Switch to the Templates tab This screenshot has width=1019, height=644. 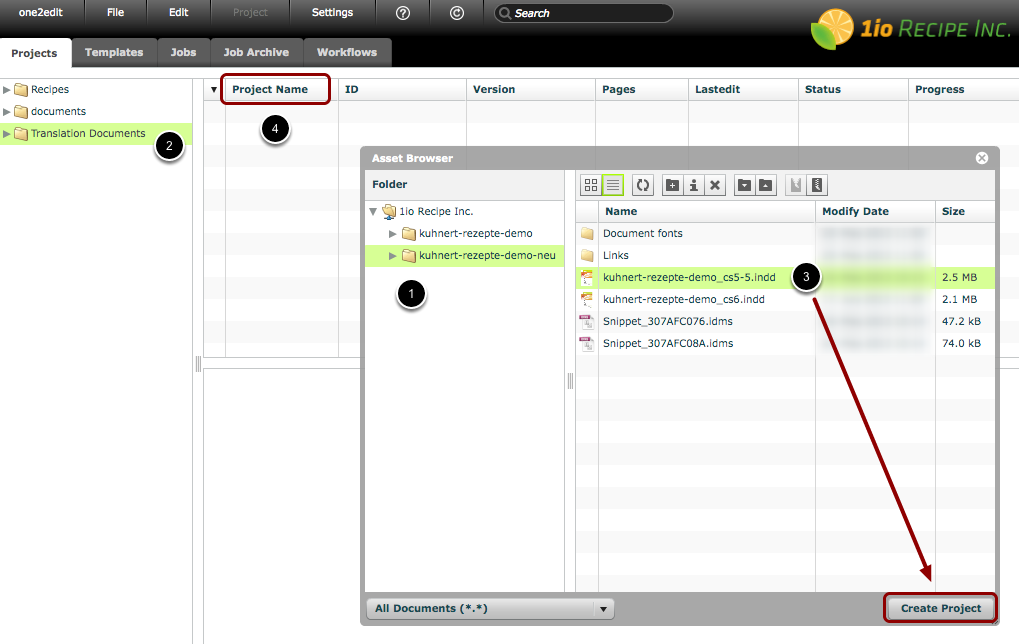coord(114,52)
